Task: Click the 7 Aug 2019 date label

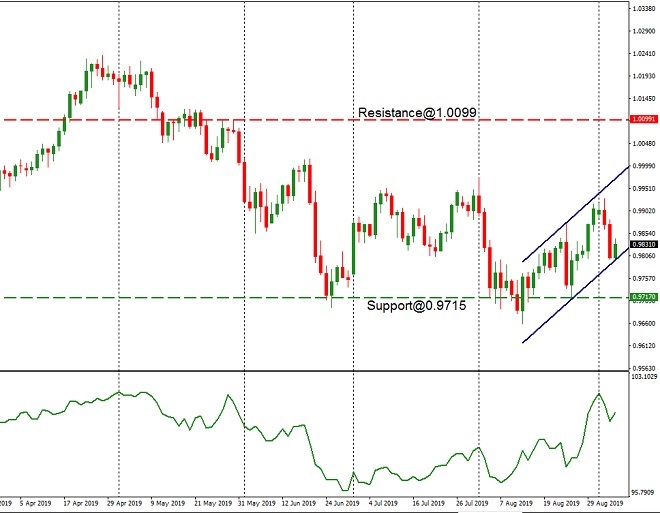Action: tap(516, 503)
